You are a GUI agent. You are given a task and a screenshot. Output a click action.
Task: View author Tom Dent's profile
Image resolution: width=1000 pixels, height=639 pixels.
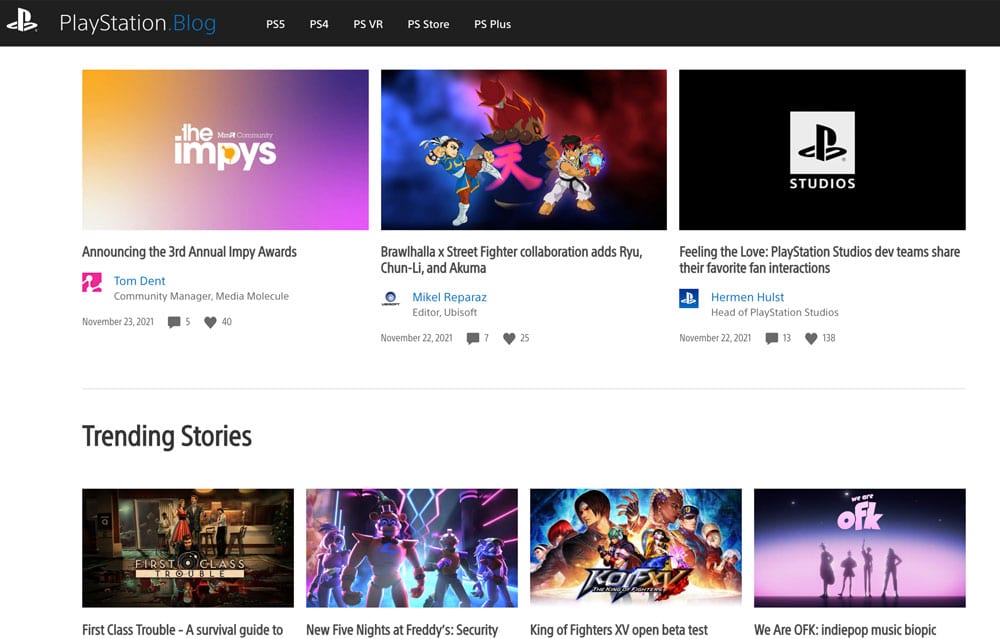pyautogui.click(x=139, y=281)
